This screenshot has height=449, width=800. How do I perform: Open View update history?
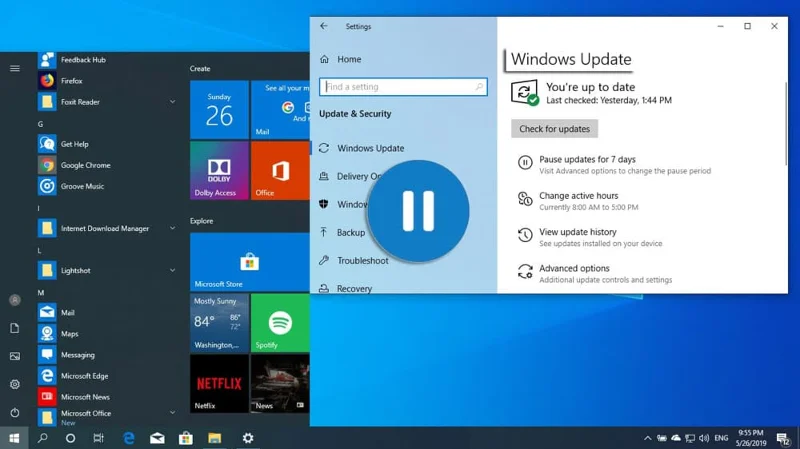[x=590, y=237]
